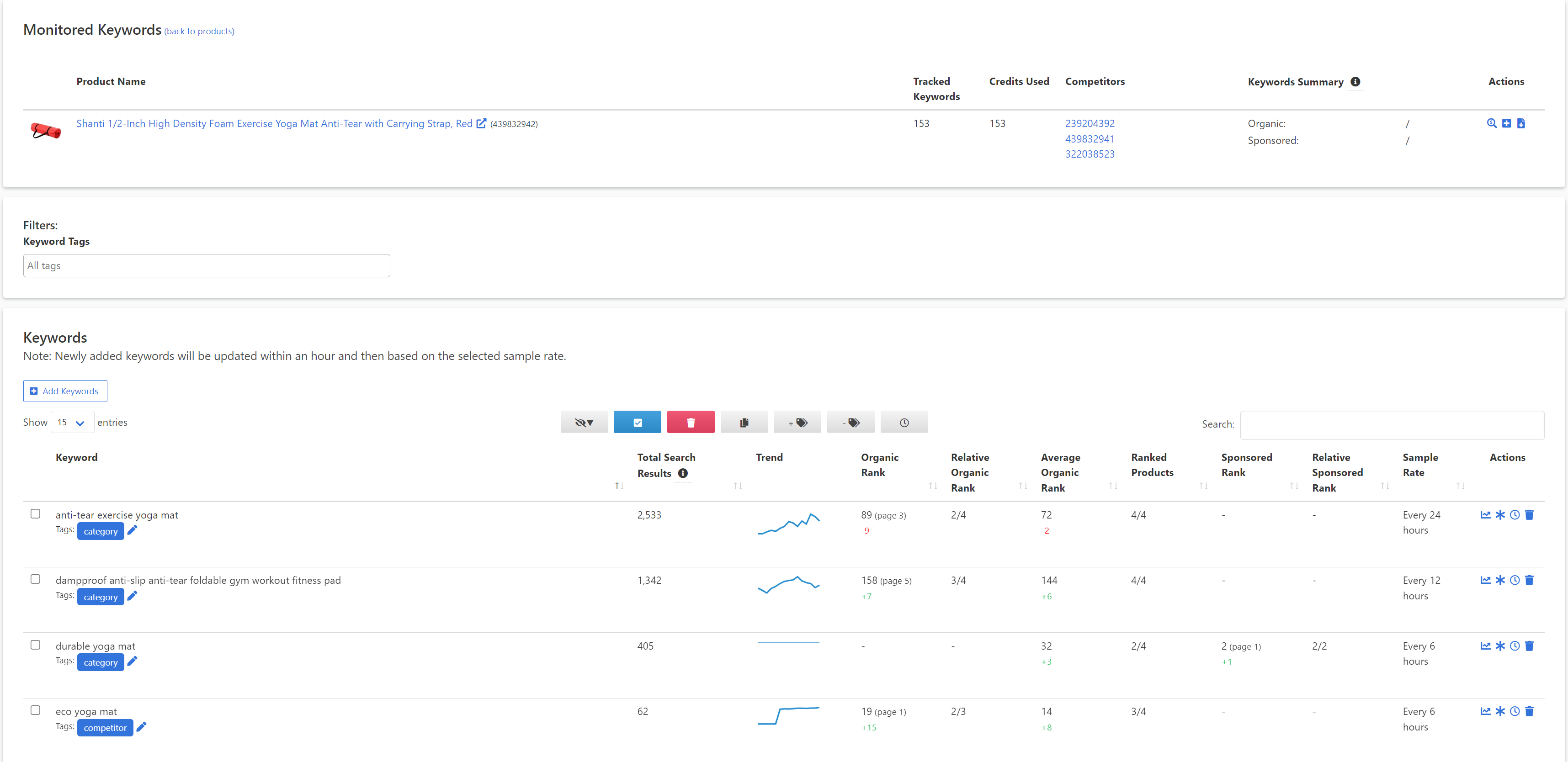Image resolution: width=1568 pixels, height=762 pixels.
Task: Select the durable yoga mat row checkbox
Action: point(35,645)
